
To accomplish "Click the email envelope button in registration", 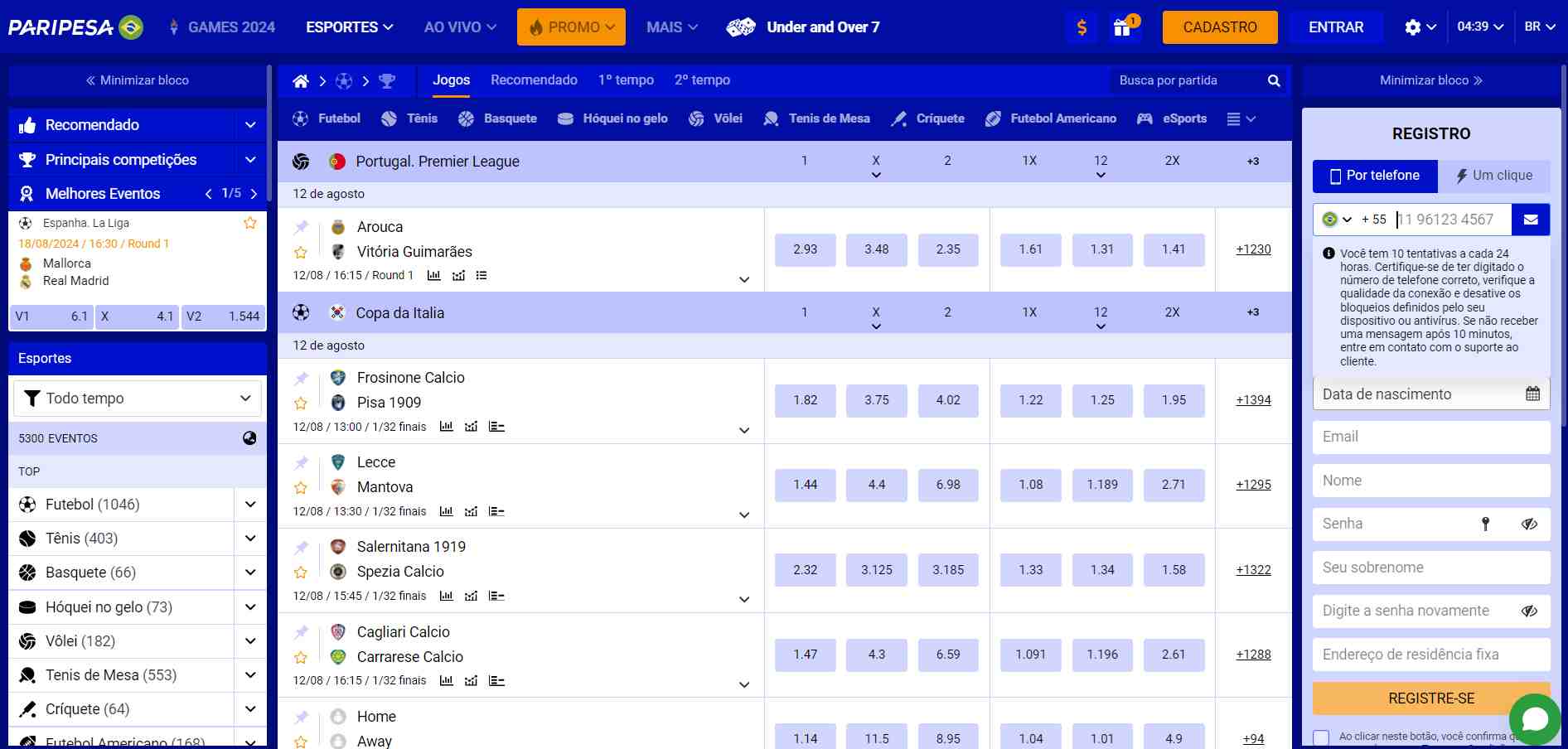I will (x=1531, y=220).
